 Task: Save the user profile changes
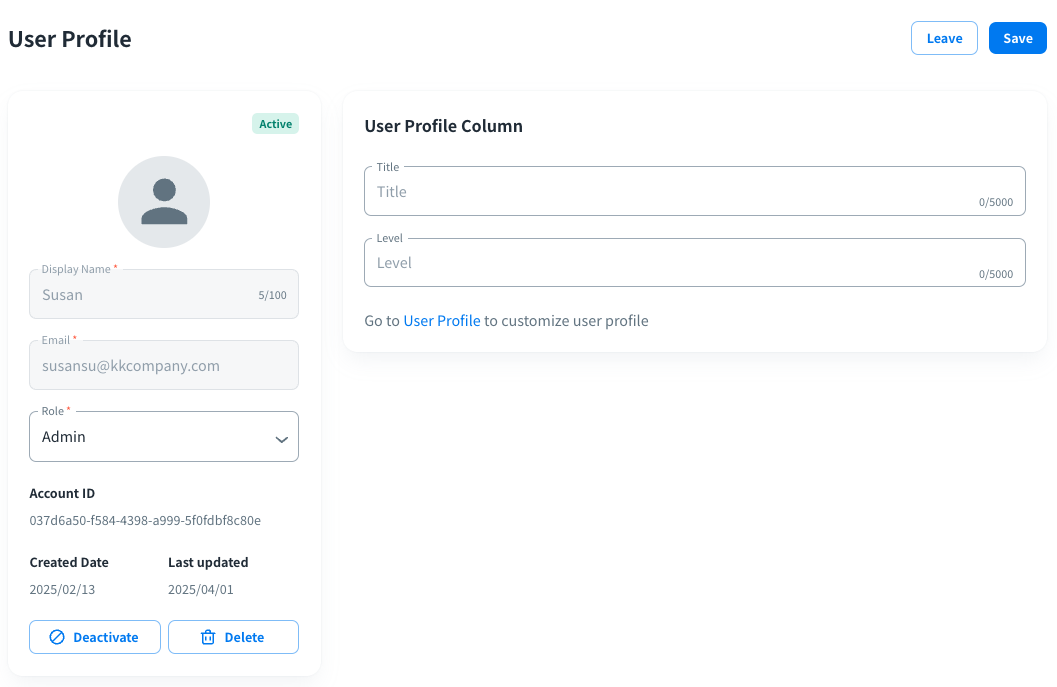click(x=1017, y=38)
